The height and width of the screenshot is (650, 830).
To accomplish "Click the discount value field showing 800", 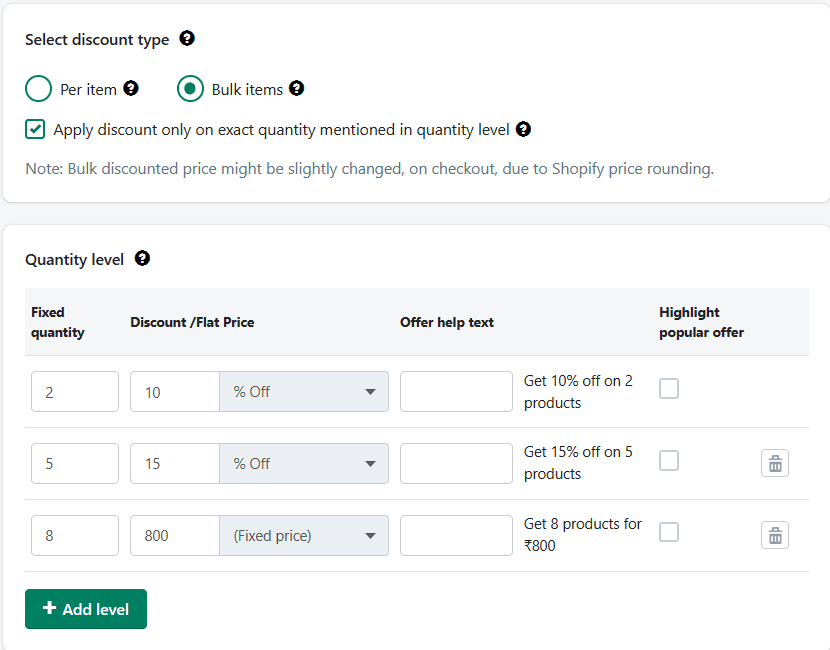I will (175, 536).
